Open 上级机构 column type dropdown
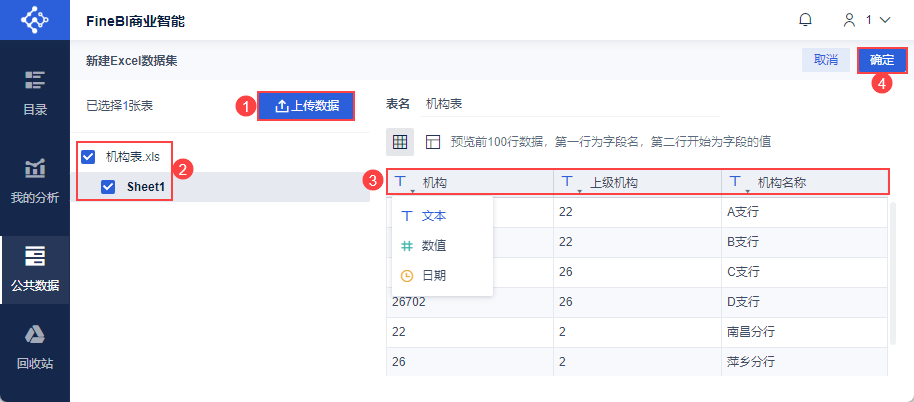The width and height of the screenshot is (914, 402). coord(569,182)
